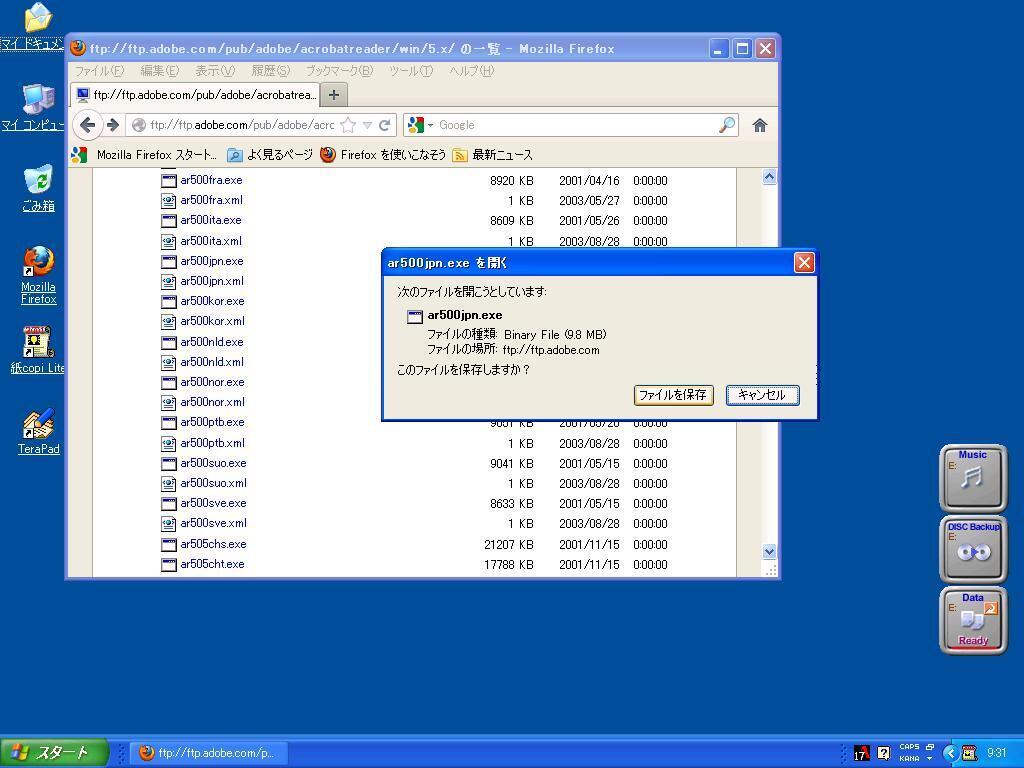The image size is (1024, 768).
Task: Click the Firefox ftp.adobe.com taskbar button
Action: click(x=208, y=753)
